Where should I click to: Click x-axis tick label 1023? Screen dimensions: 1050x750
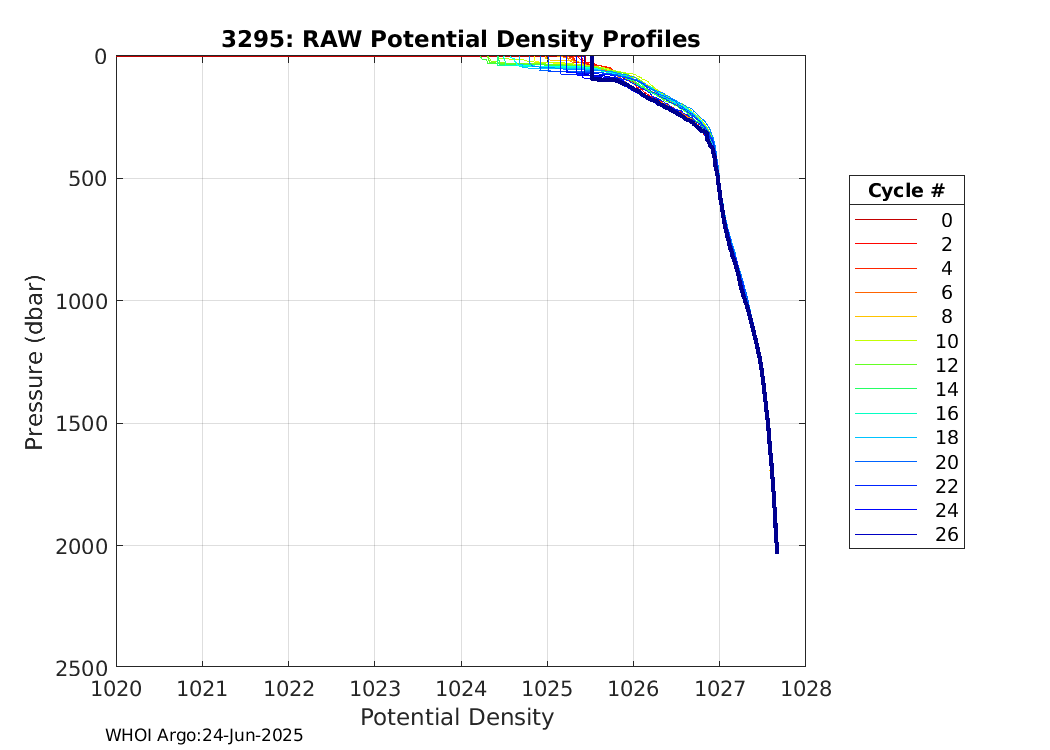tap(375, 688)
